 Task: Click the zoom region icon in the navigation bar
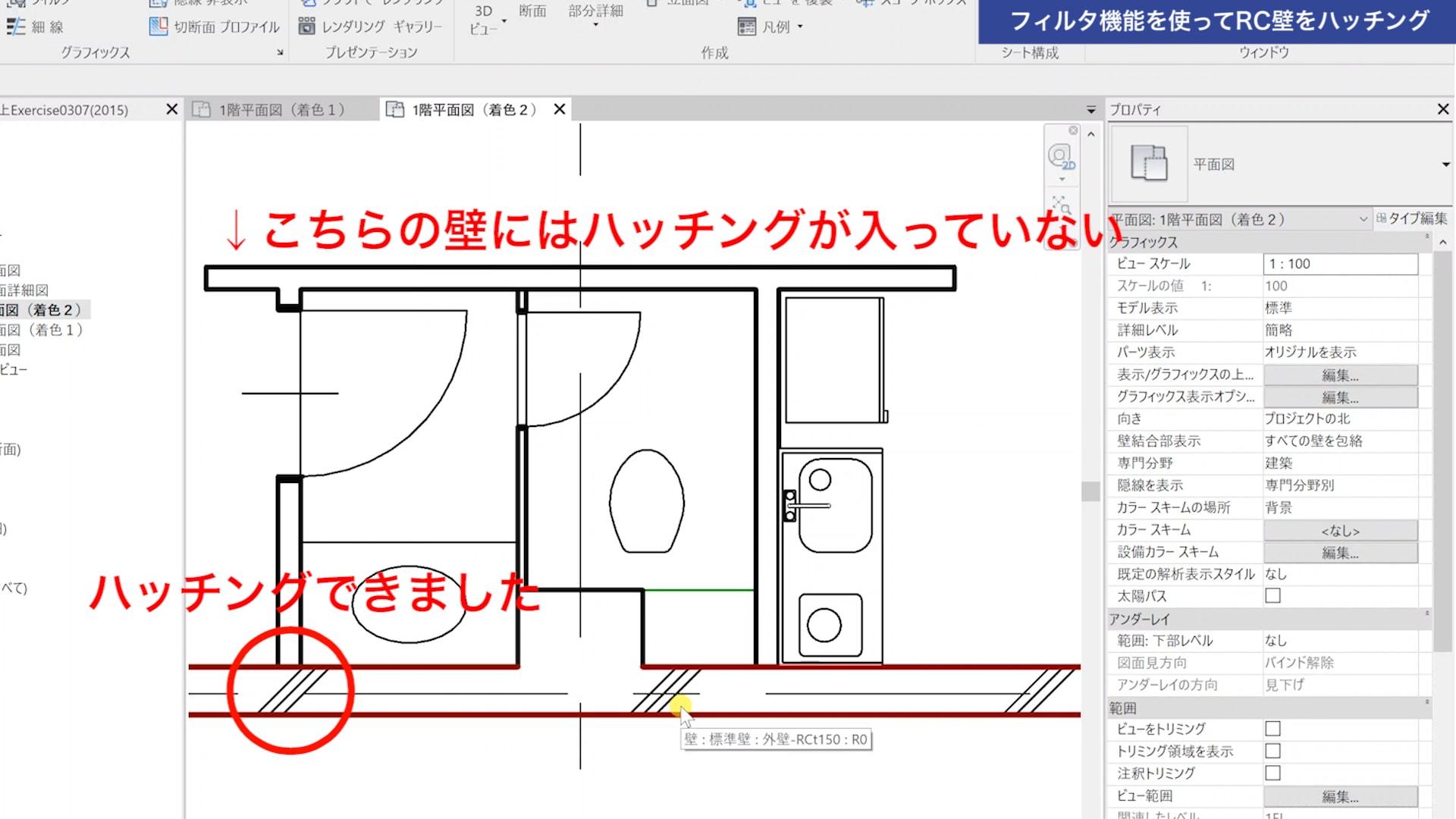pos(1061,205)
